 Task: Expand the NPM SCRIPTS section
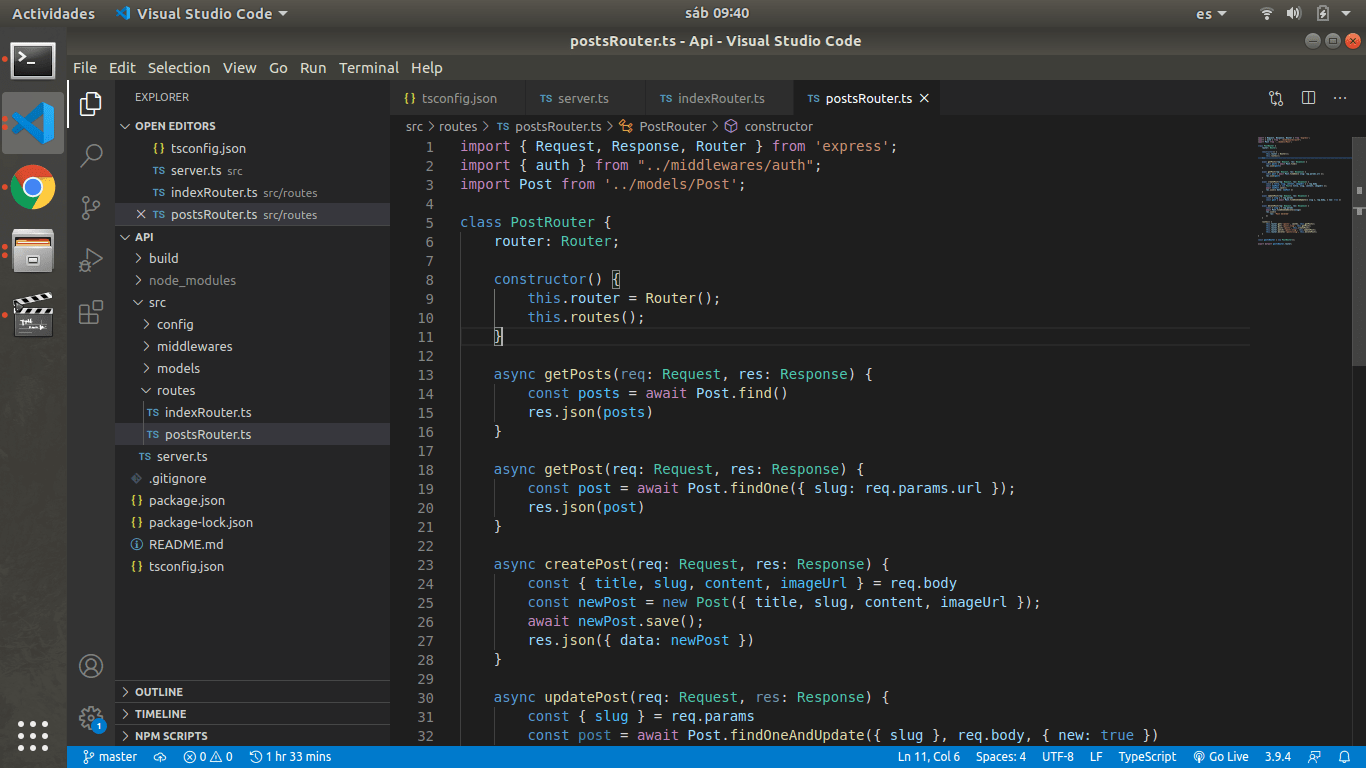(171, 736)
